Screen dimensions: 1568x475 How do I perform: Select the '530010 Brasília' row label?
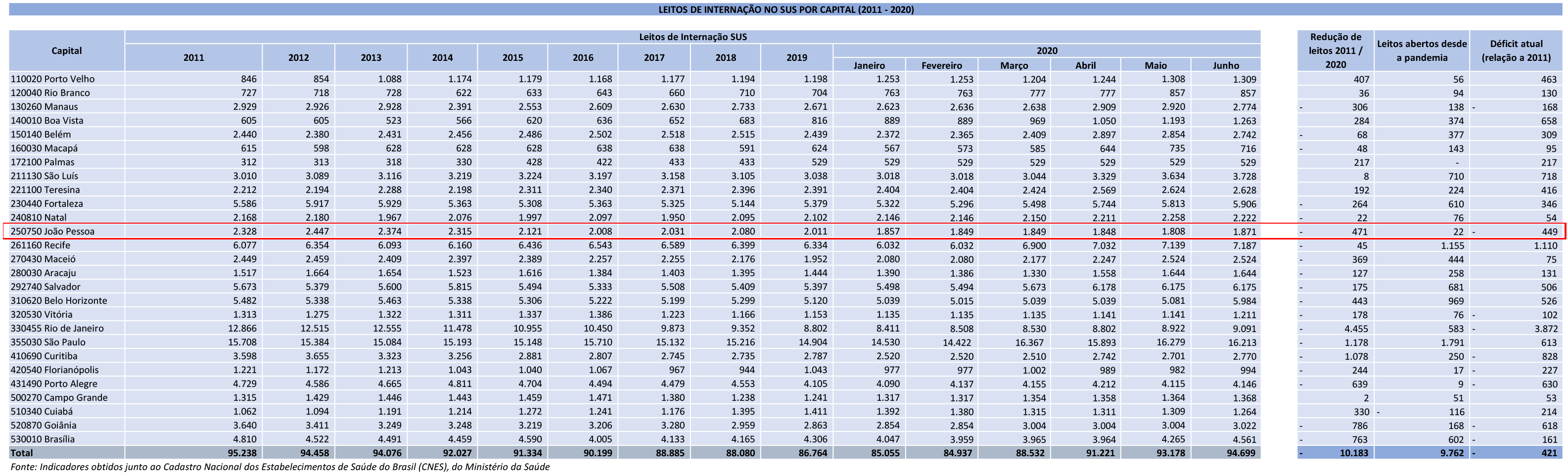[43, 439]
